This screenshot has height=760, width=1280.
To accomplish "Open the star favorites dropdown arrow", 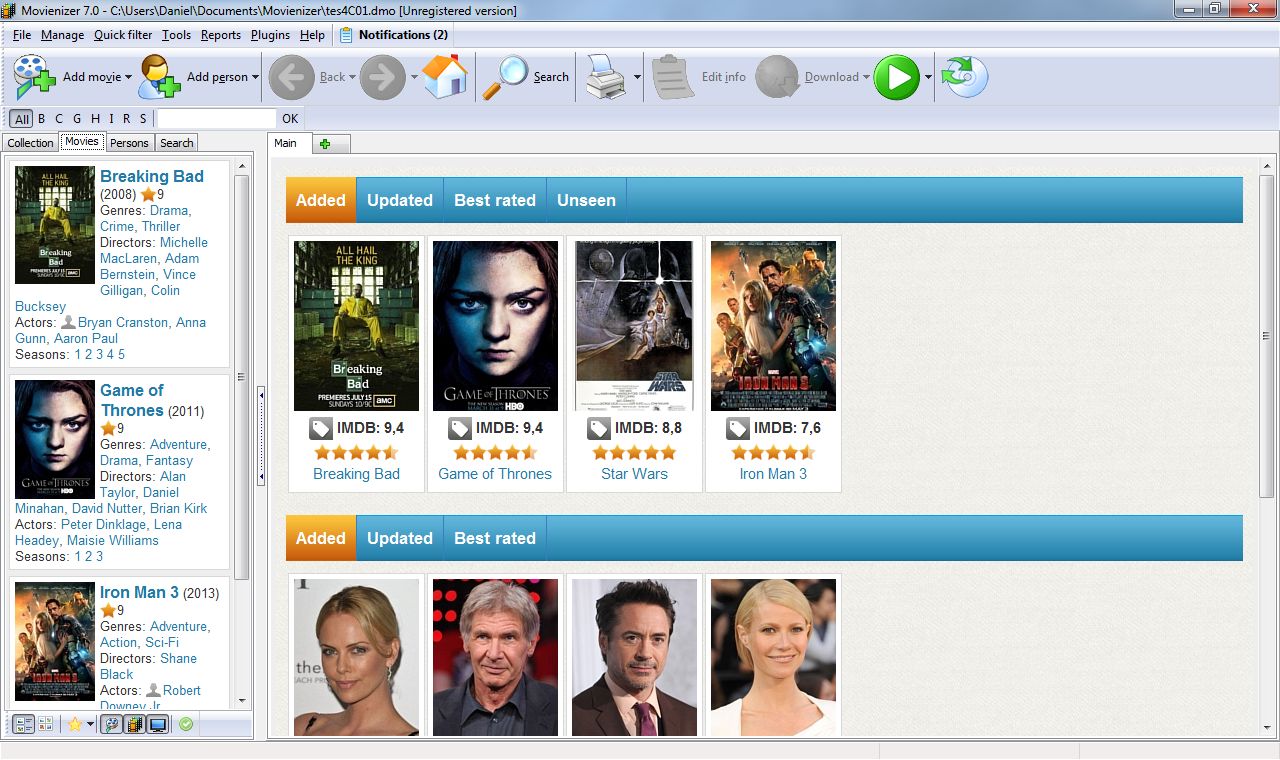I will point(90,724).
